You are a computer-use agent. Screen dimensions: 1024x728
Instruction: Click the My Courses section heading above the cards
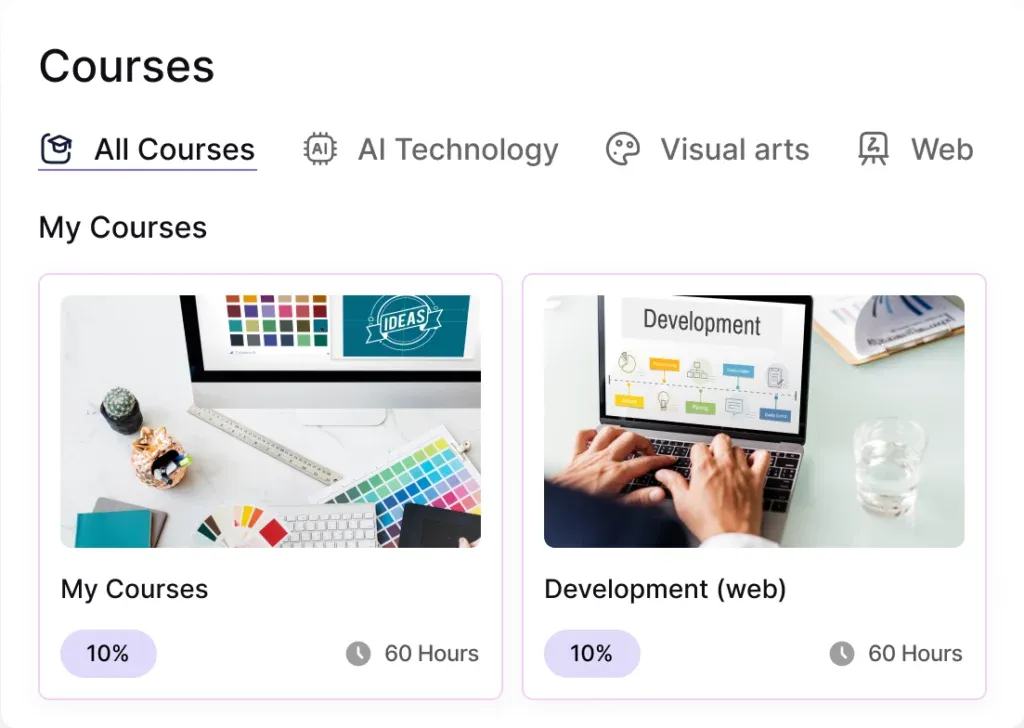click(123, 227)
